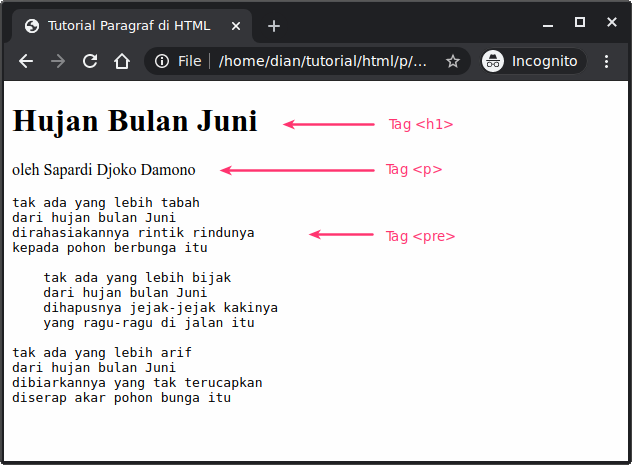Open the Chrome three-dot menu

coord(607,61)
